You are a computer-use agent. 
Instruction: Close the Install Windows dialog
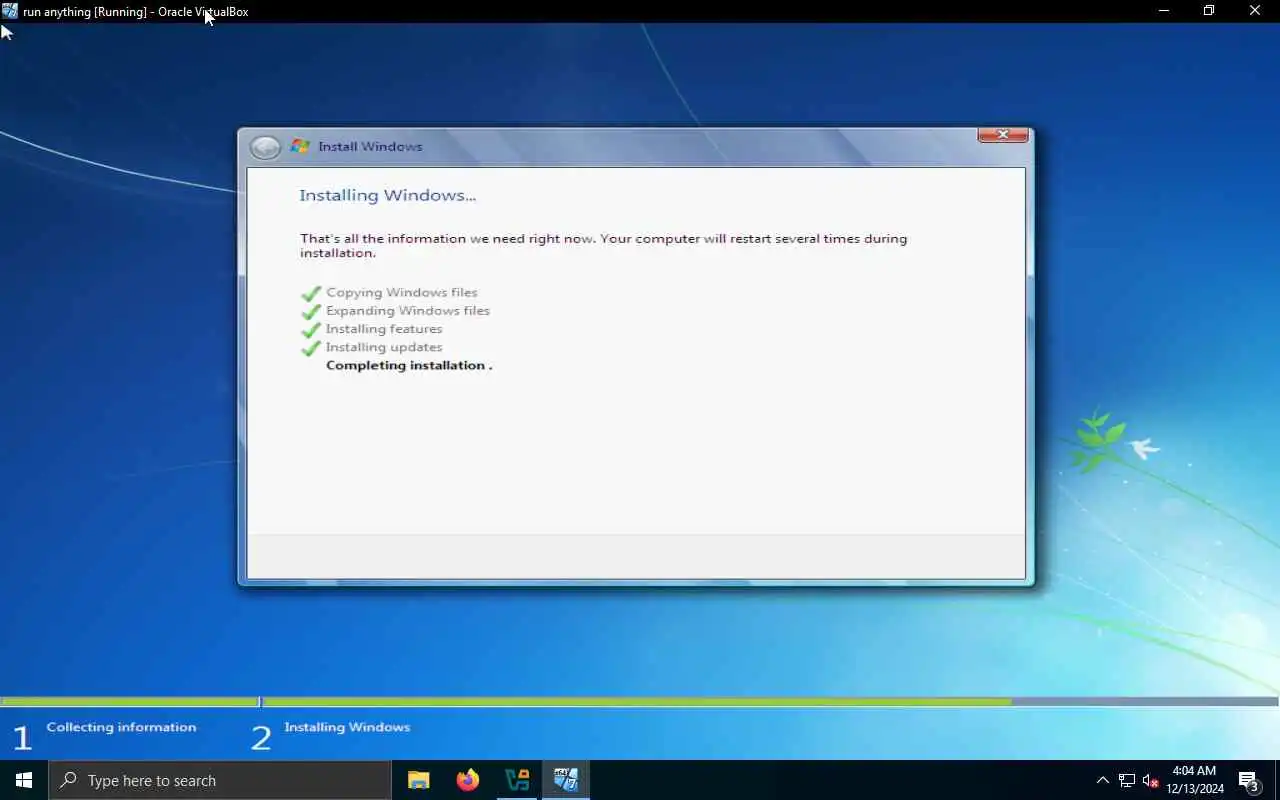1002,135
